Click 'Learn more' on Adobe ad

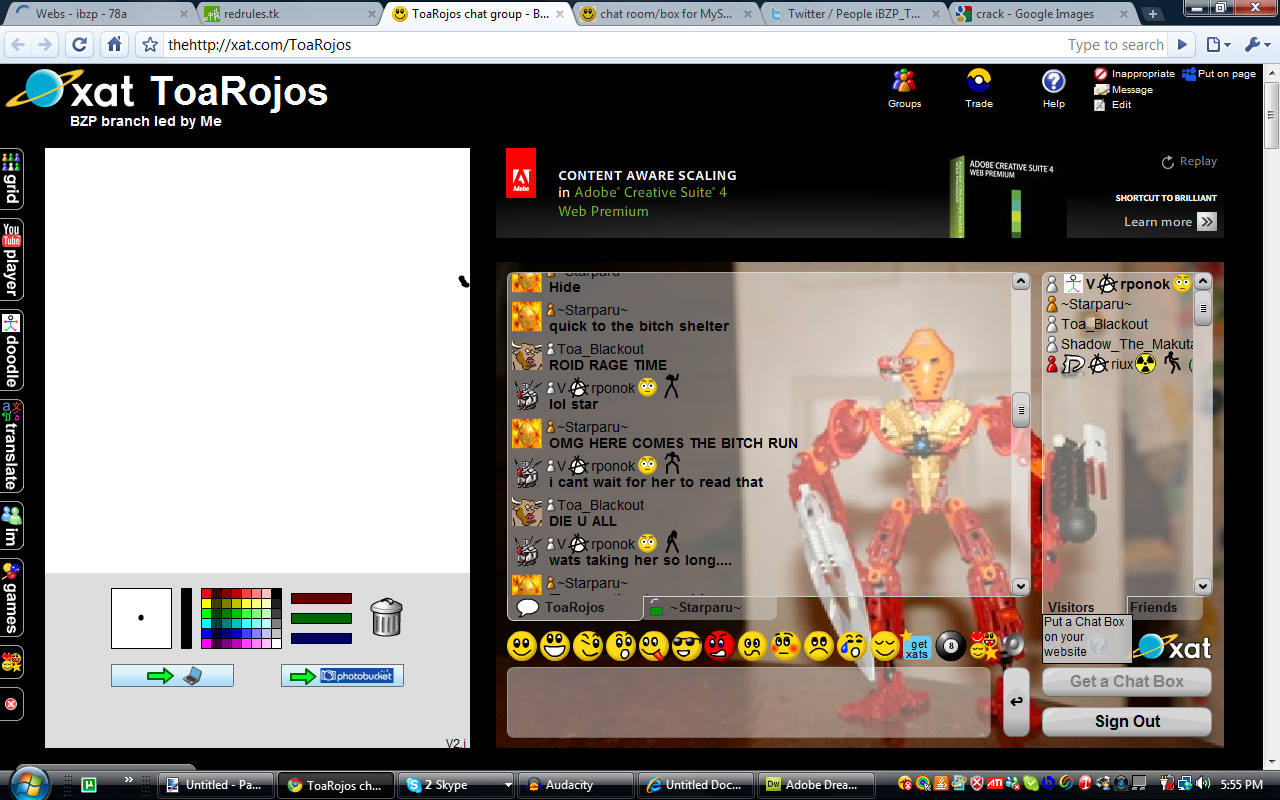1170,222
